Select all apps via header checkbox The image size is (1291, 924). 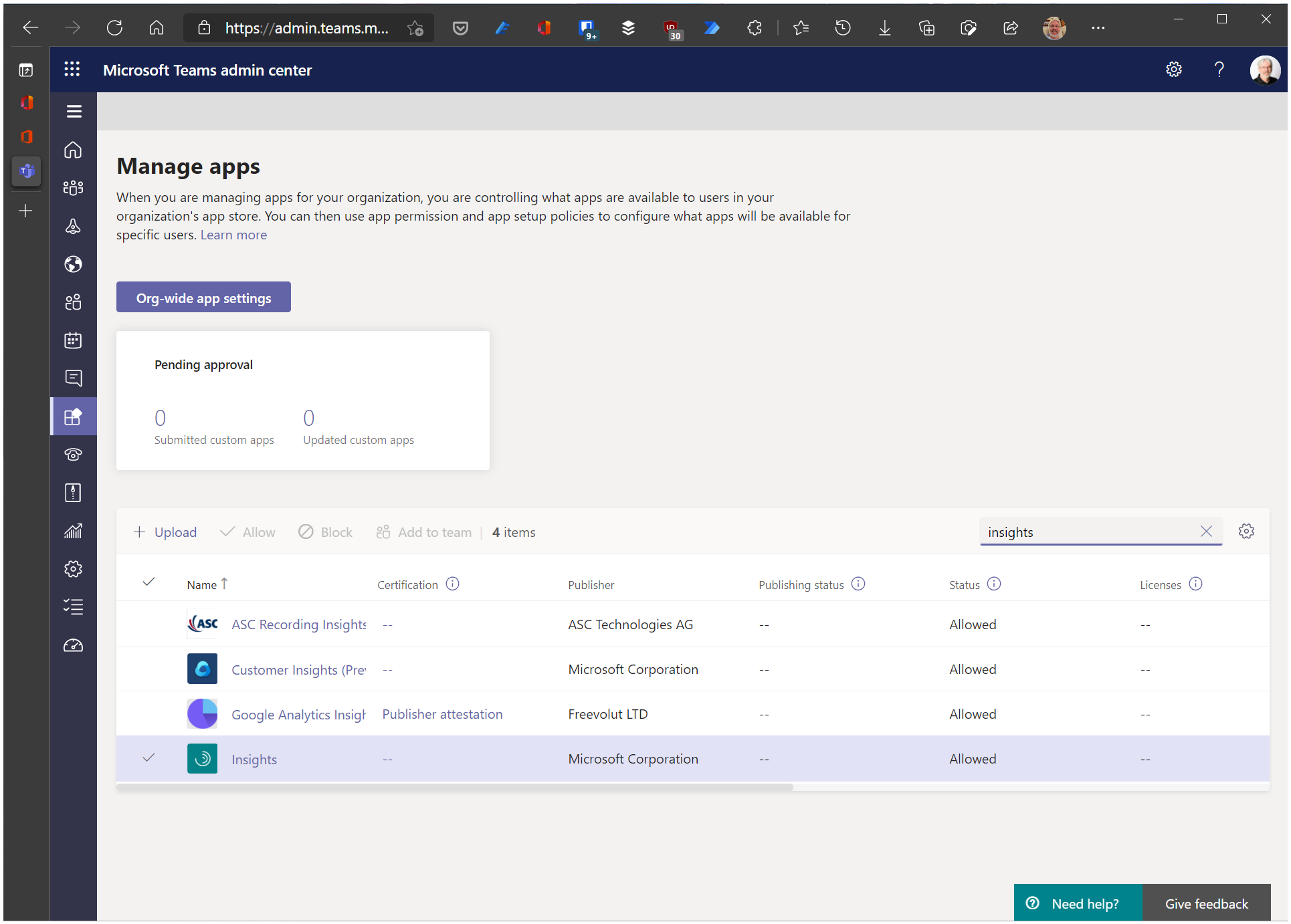tap(148, 582)
